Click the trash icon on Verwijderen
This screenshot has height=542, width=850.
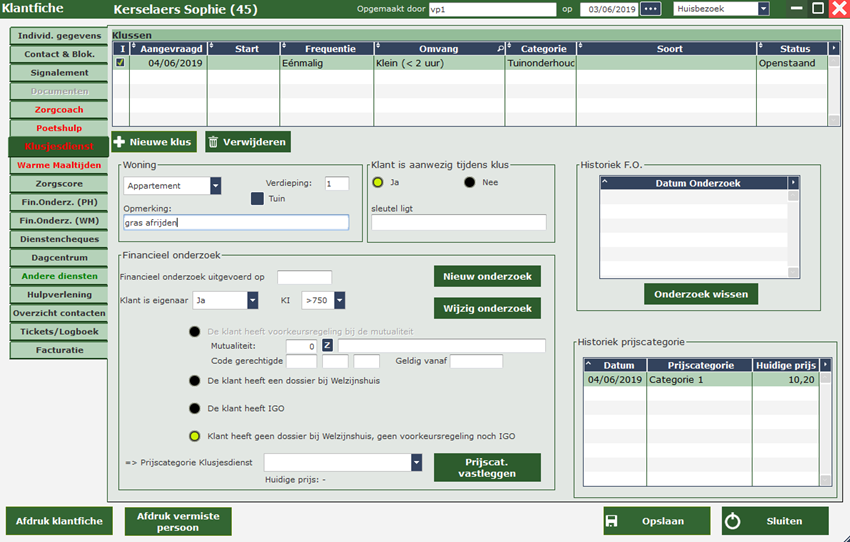point(214,142)
